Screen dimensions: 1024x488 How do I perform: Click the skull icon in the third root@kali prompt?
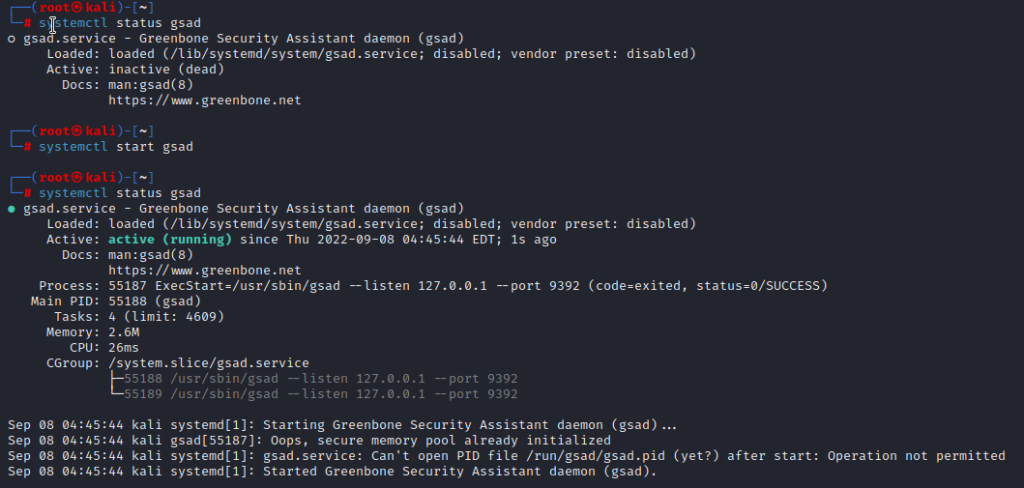point(77,178)
